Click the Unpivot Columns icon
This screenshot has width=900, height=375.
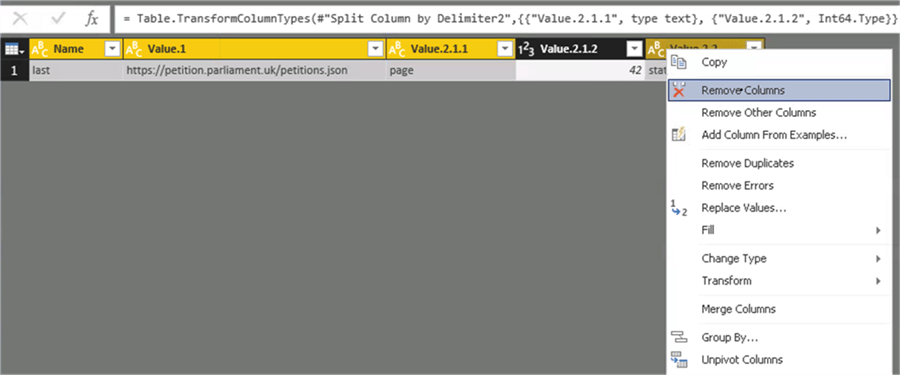tap(679, 360)
